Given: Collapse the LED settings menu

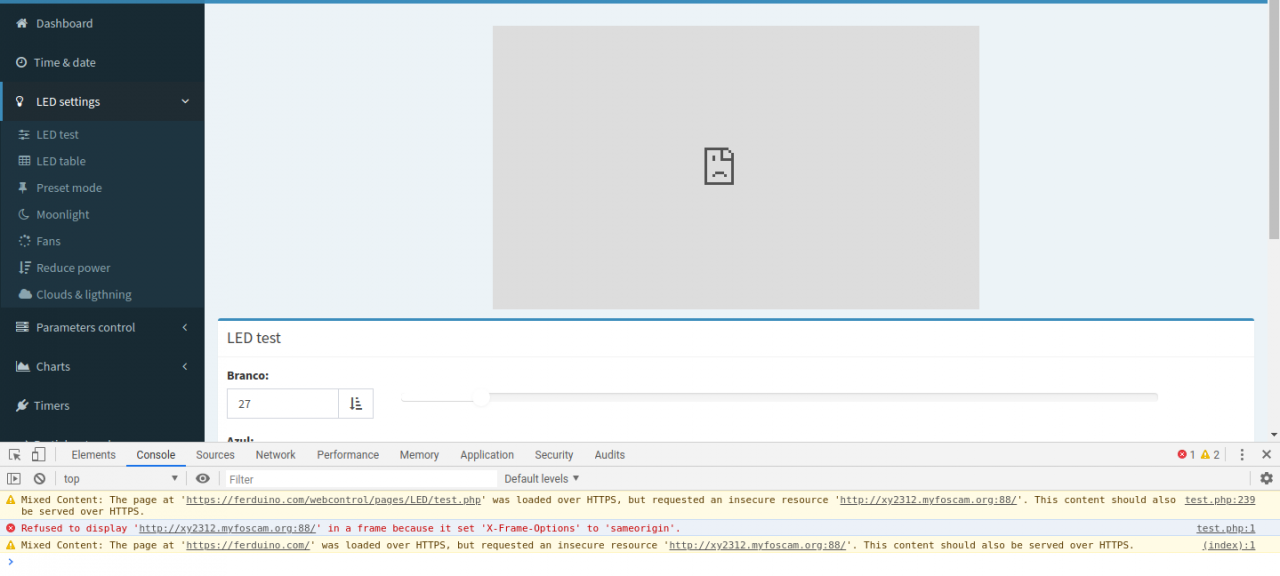Looking at the screenshot, I should (x=185, y=102).
